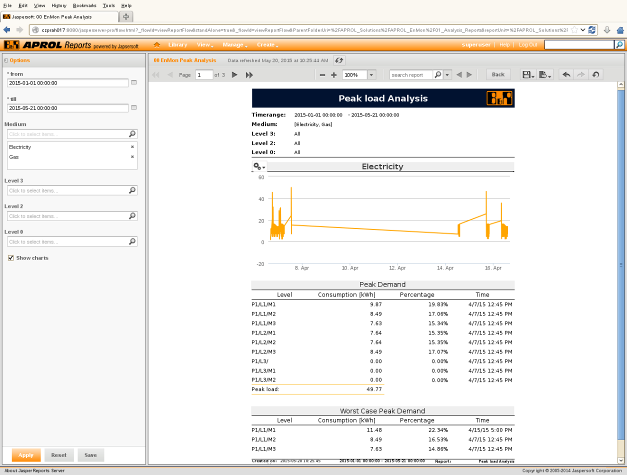Click the refresh data icon beside the report title

(x=339, y=60)
